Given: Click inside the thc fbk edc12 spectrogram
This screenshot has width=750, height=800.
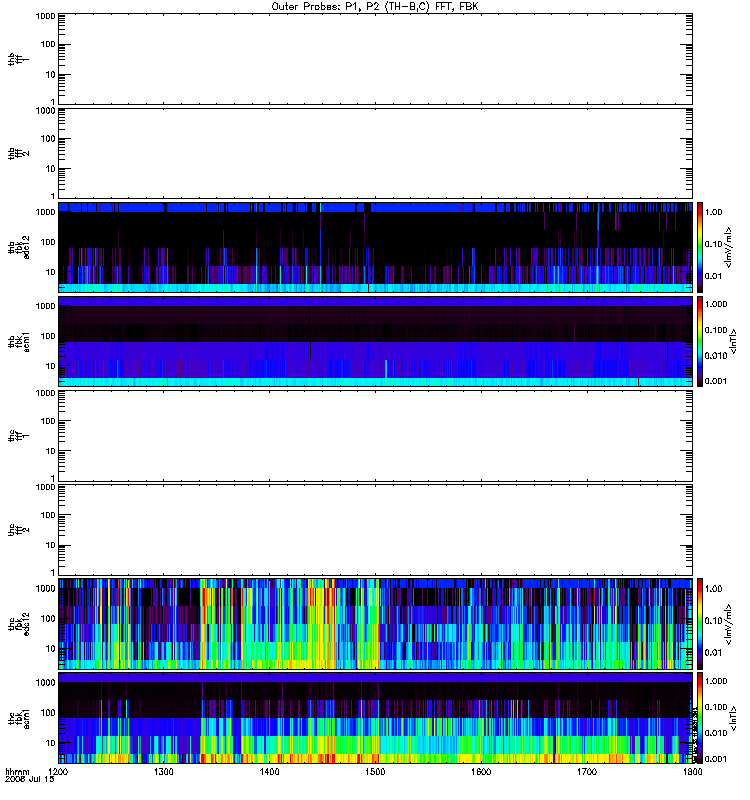Looking at the screenshot, I should tap(375, 624).
